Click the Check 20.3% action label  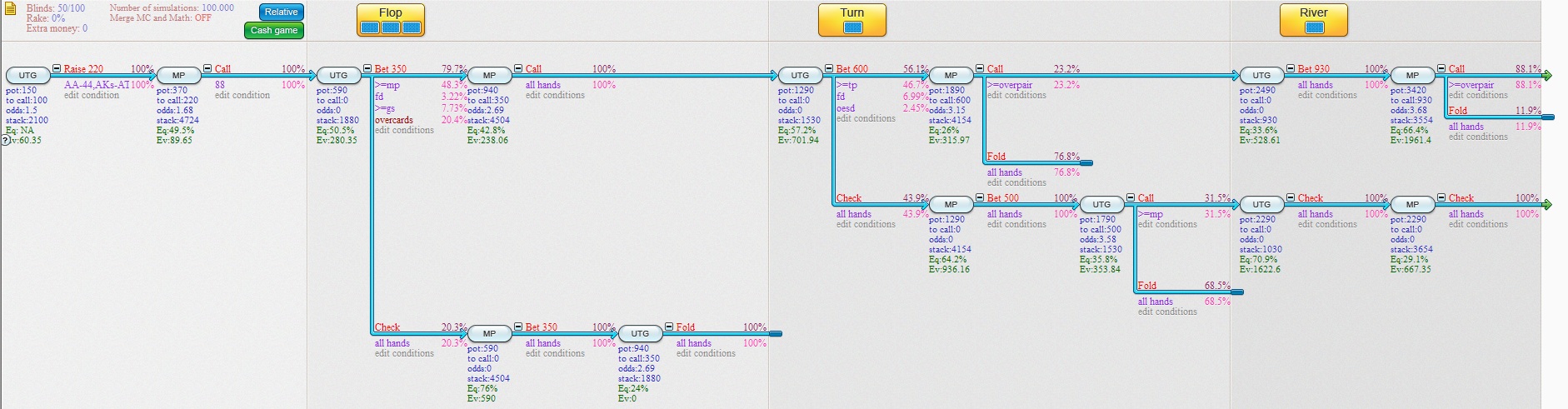point(387,327)
